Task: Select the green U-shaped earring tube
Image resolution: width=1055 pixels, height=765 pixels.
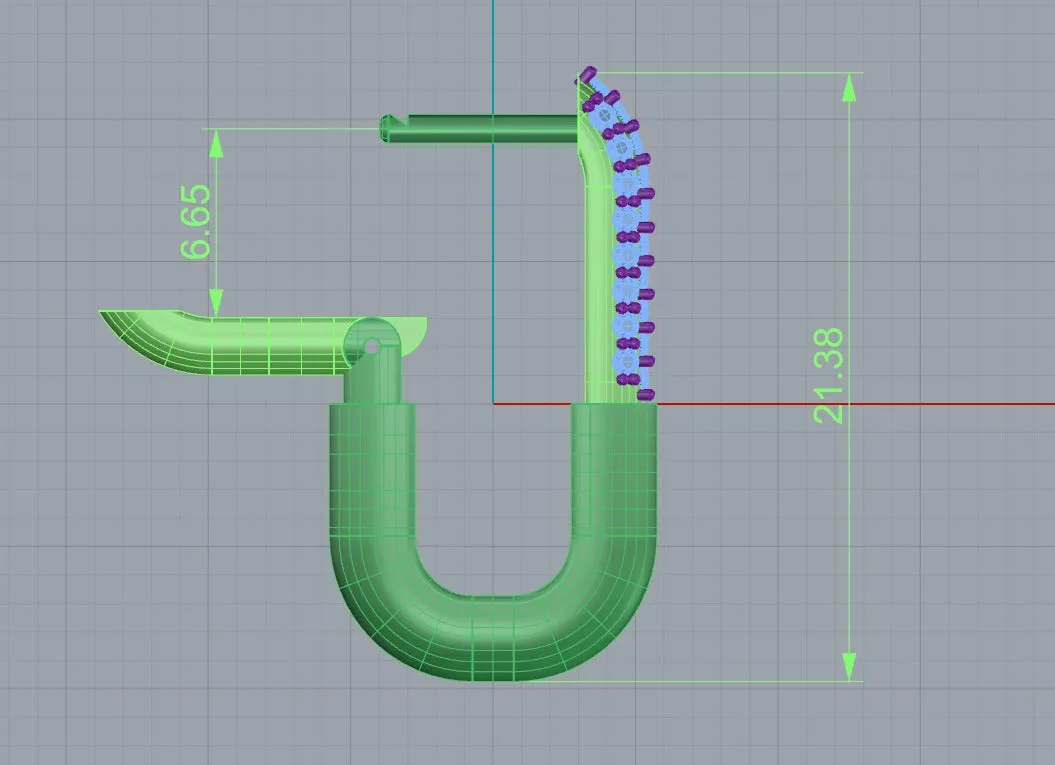Action: [493, 542]
